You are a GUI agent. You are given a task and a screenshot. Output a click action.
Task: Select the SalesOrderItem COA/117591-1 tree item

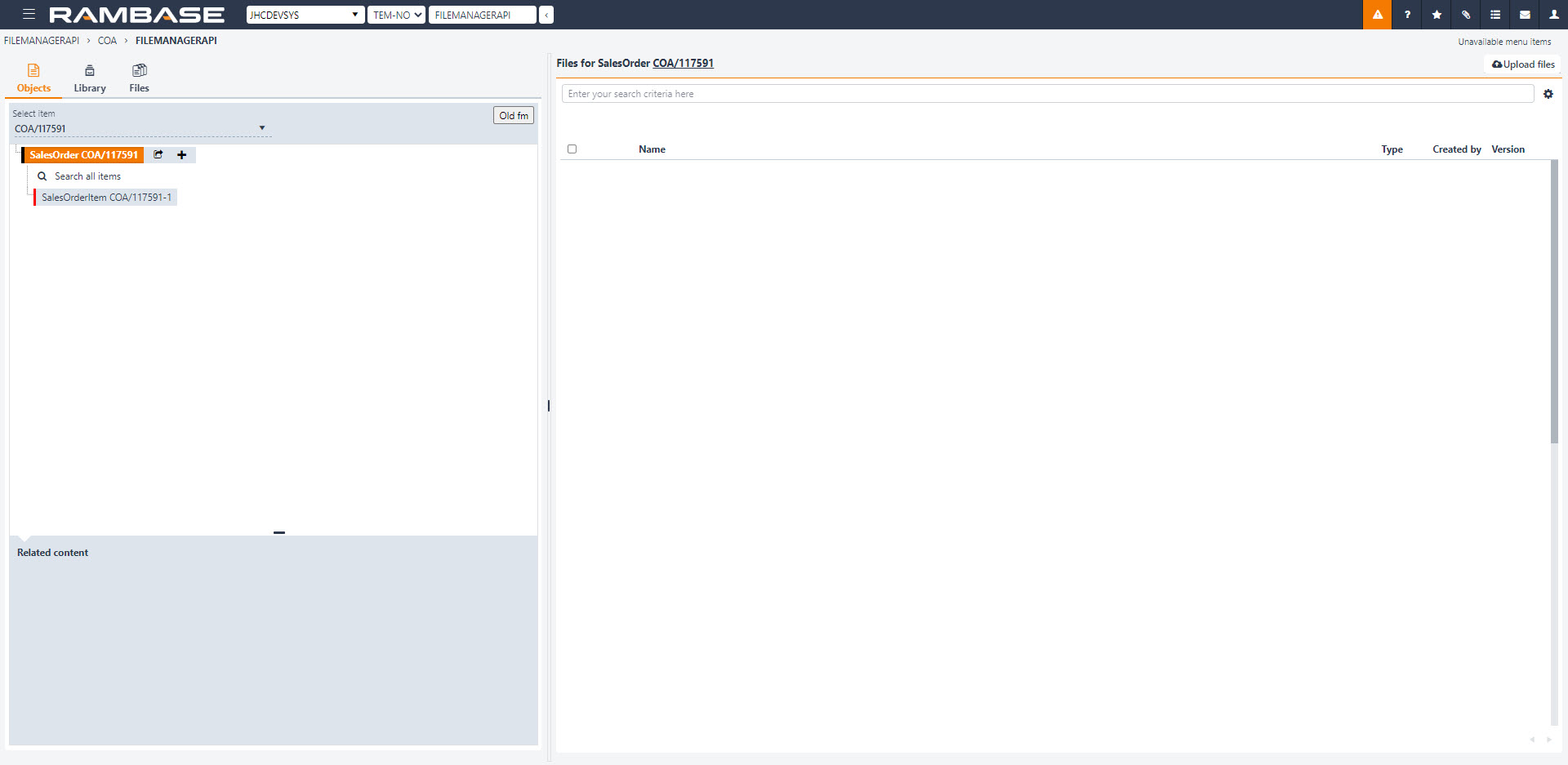click(x=109, y=197)
